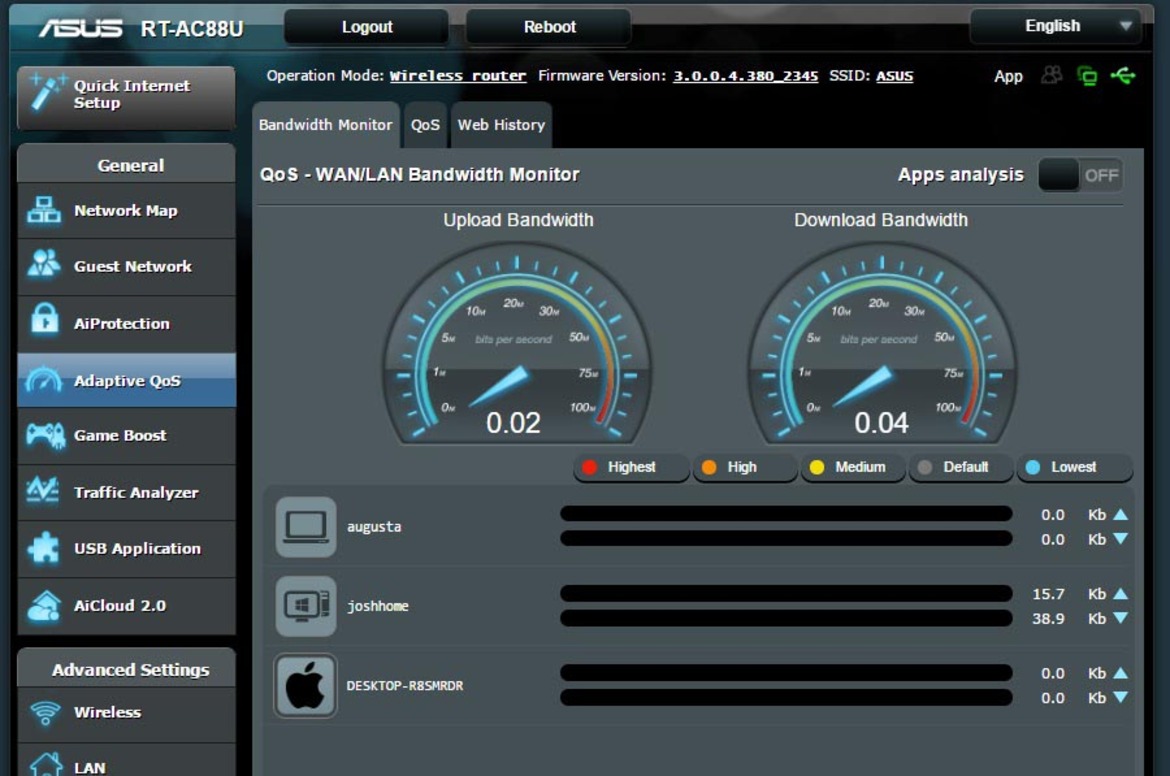This screenshot has width=1170, height=776.
Task: Click joshhome download arrow icon
Action: pos(1120,618)
